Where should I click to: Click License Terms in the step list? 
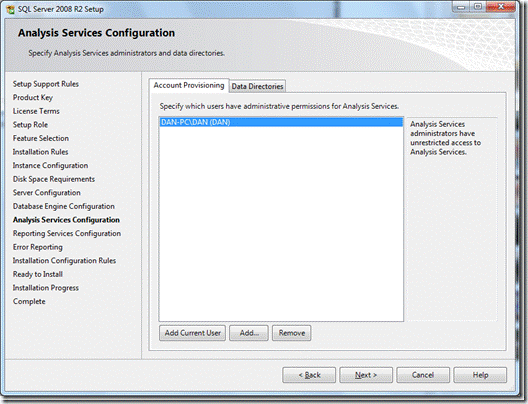36,111
